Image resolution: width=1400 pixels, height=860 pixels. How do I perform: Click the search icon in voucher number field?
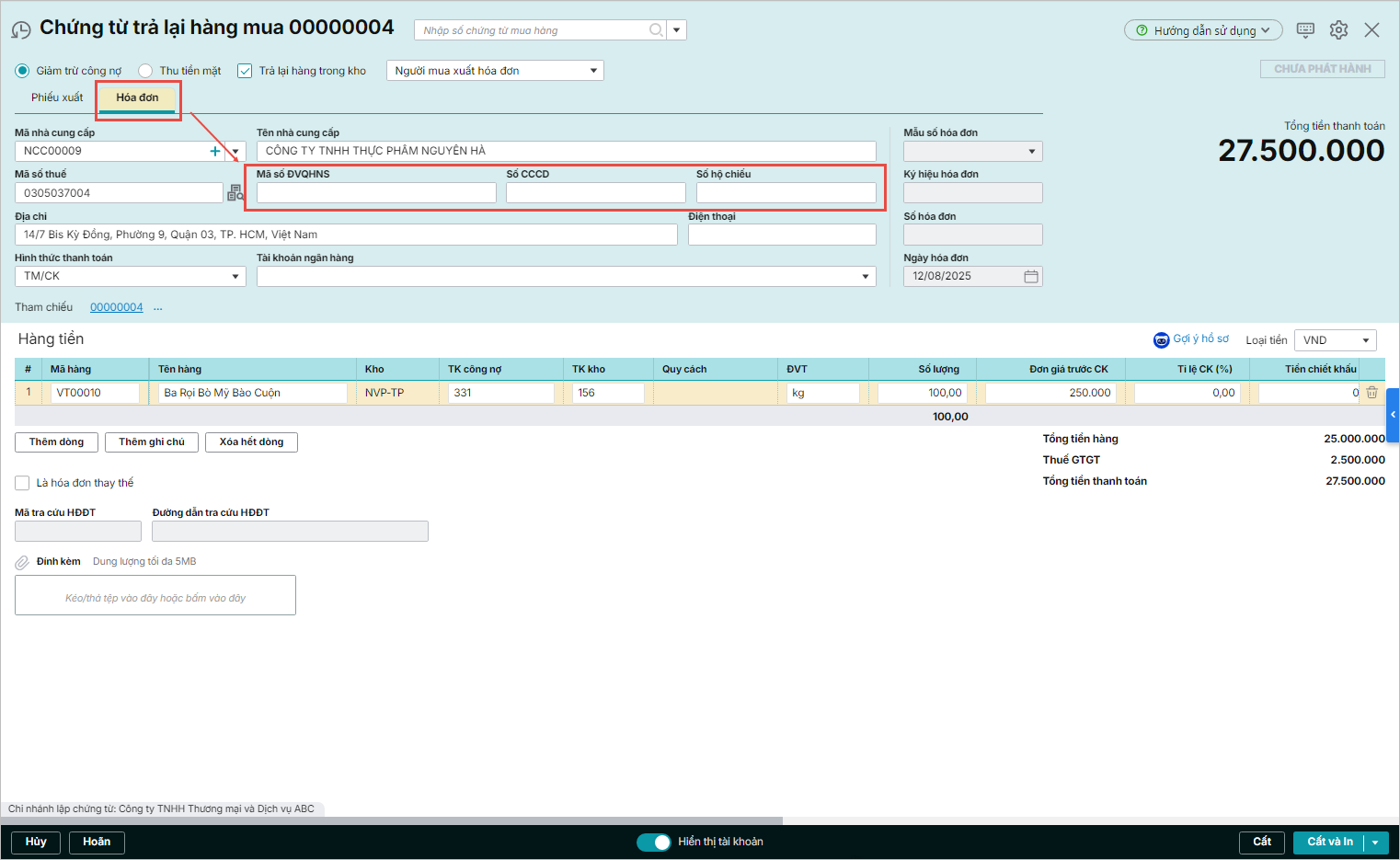coord(656,30)
